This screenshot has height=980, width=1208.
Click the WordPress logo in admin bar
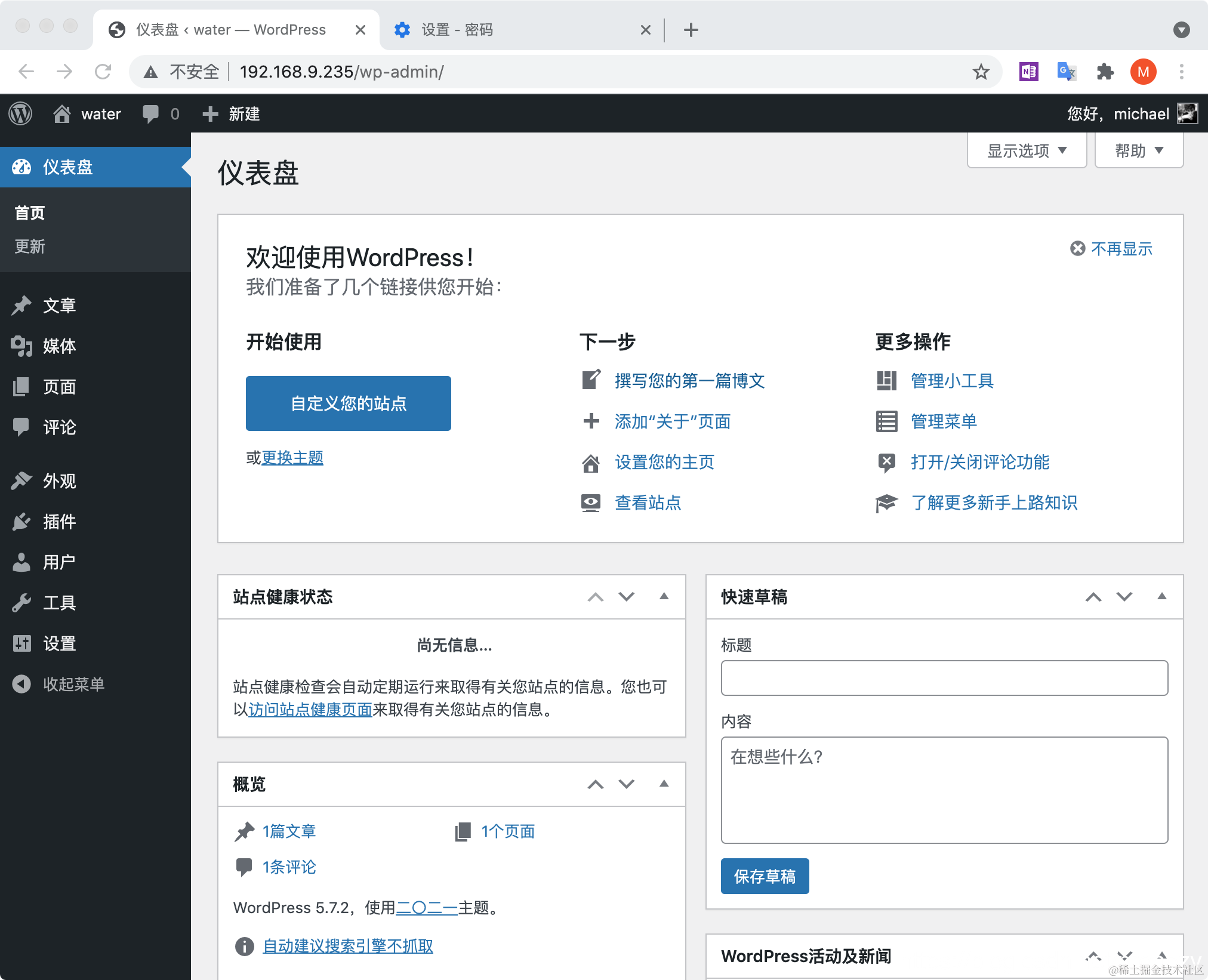[21, 113]
